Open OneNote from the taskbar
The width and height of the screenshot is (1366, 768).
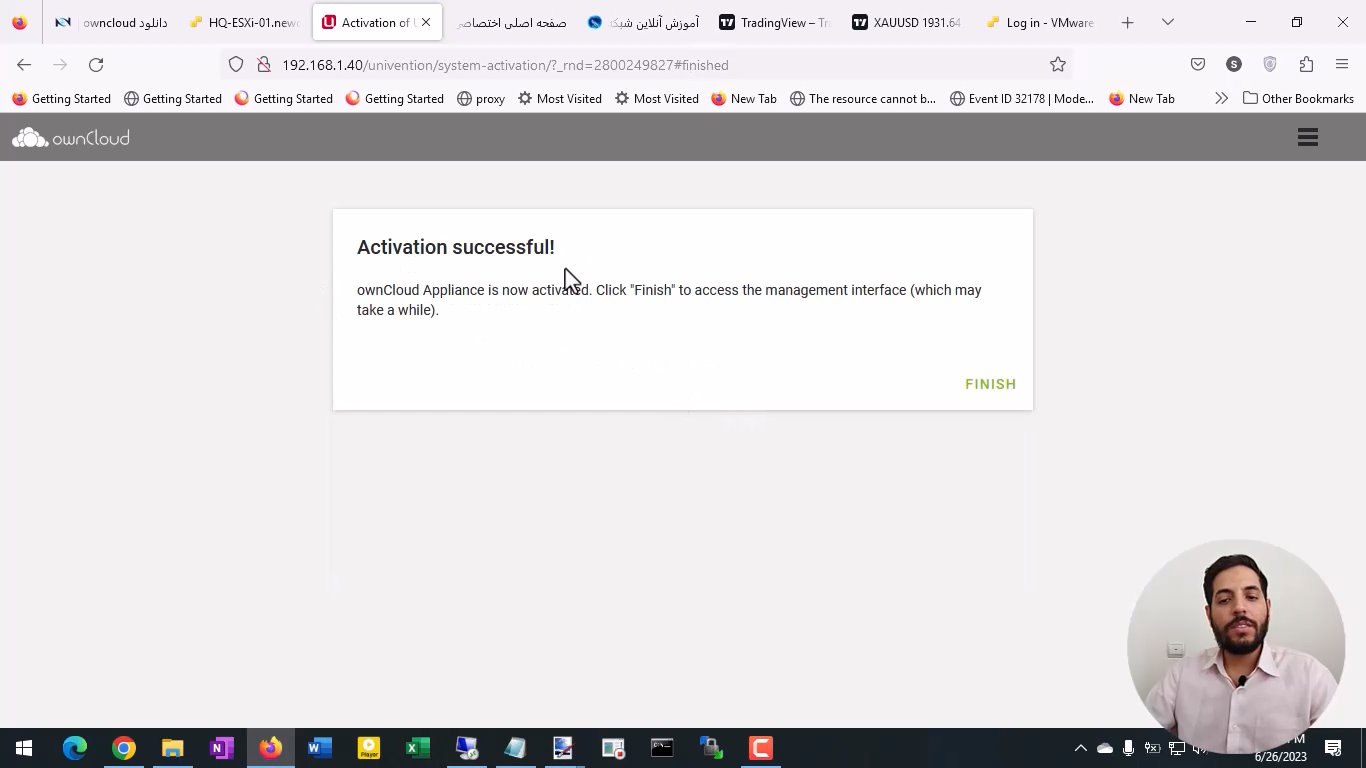click(222, 748)
